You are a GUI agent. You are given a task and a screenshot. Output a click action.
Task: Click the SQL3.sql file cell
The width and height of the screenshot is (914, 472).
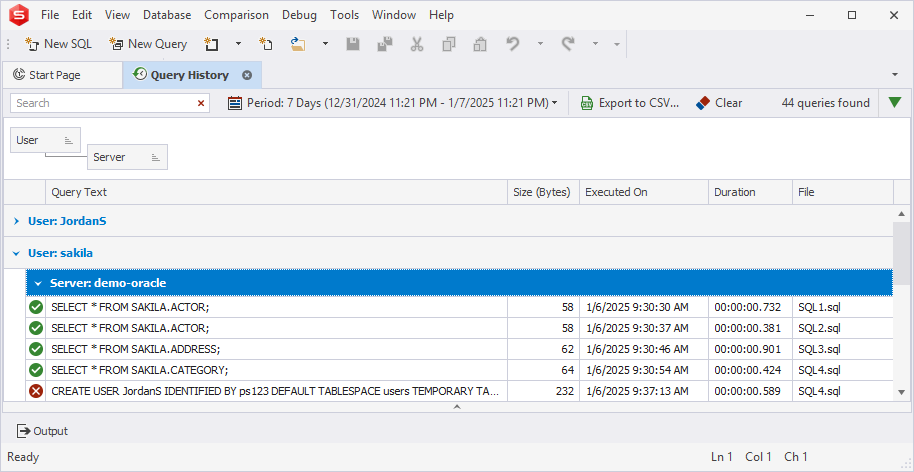[842, 349]
